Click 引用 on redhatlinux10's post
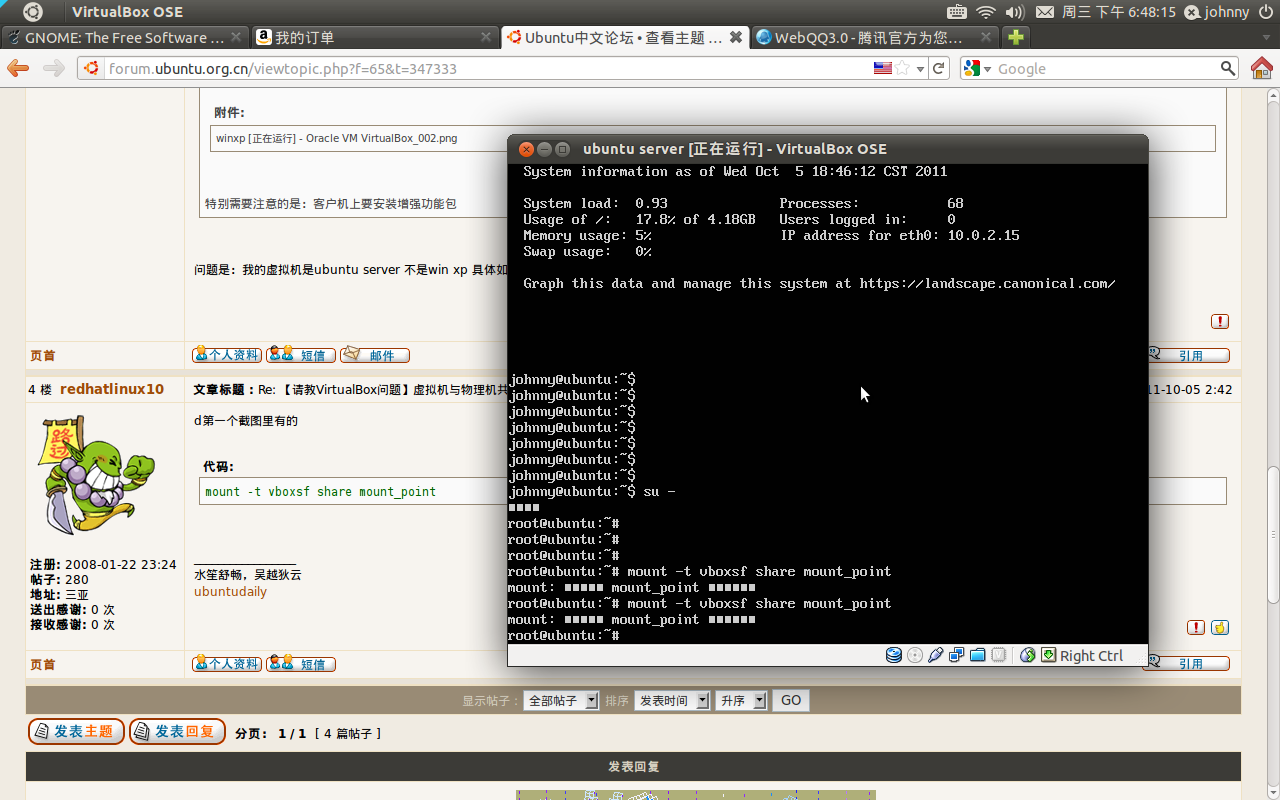This screenshot has width=1280, height=800. coord(1187,663)
